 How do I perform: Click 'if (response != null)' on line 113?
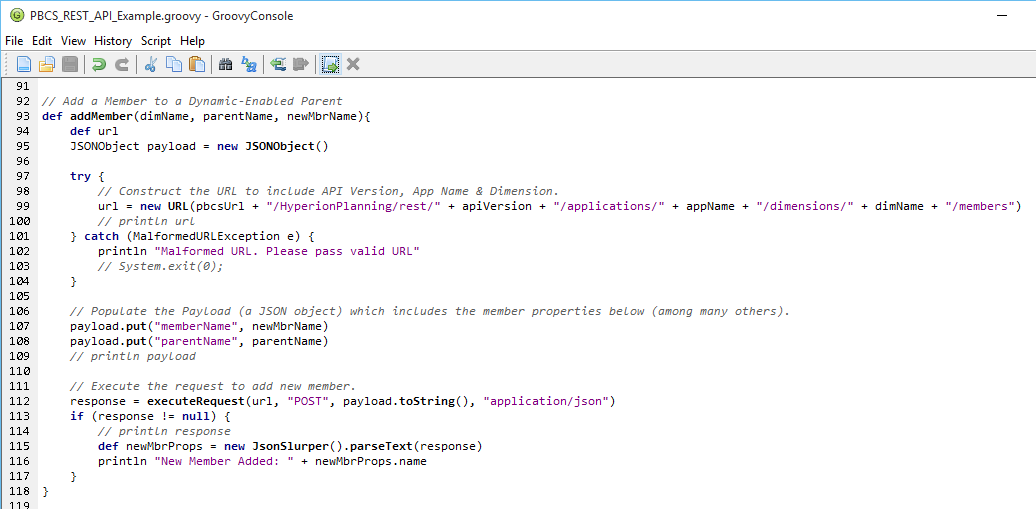point(143,416)
